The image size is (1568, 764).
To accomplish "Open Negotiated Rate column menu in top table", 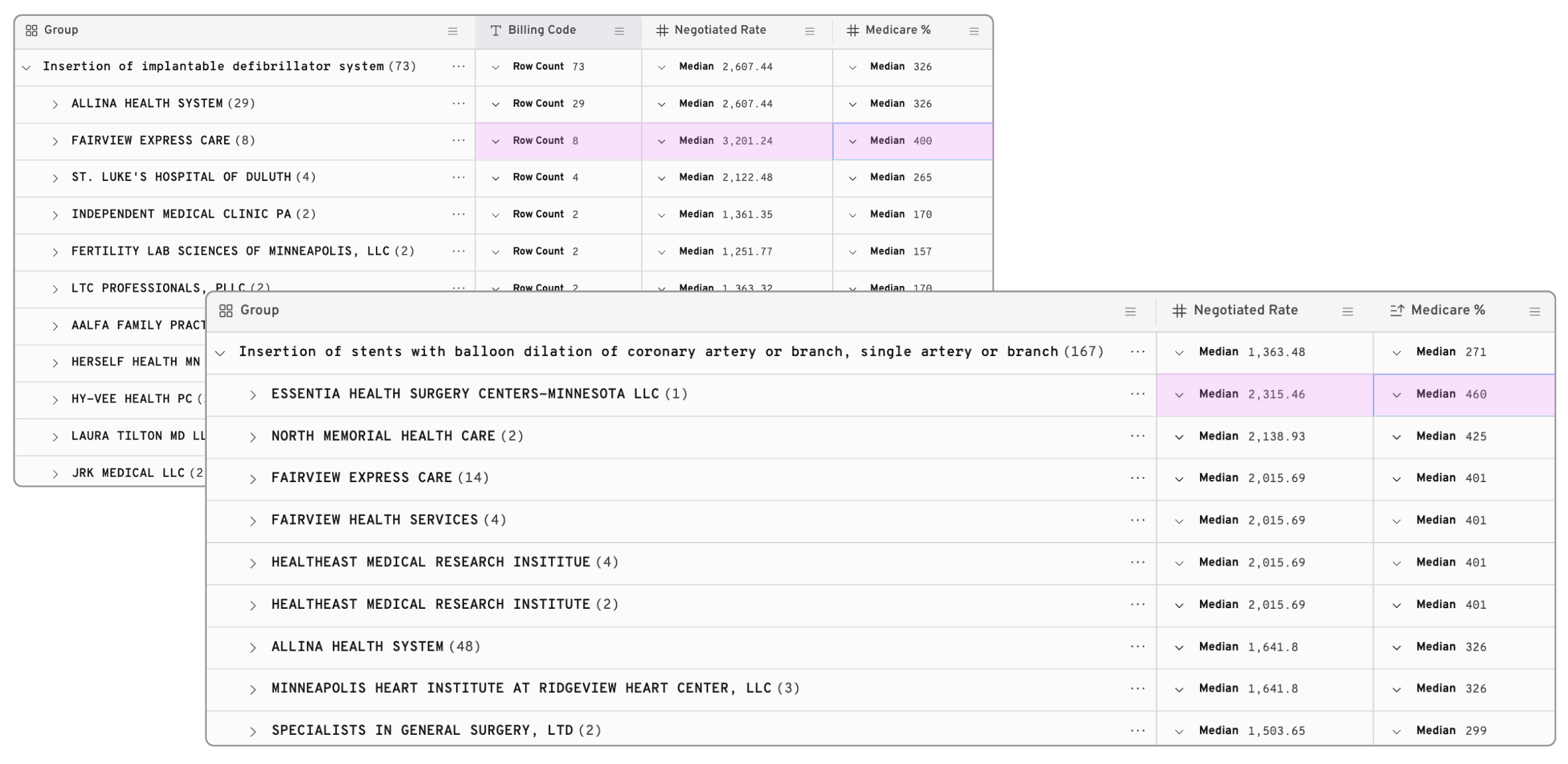I will point(810,31).
